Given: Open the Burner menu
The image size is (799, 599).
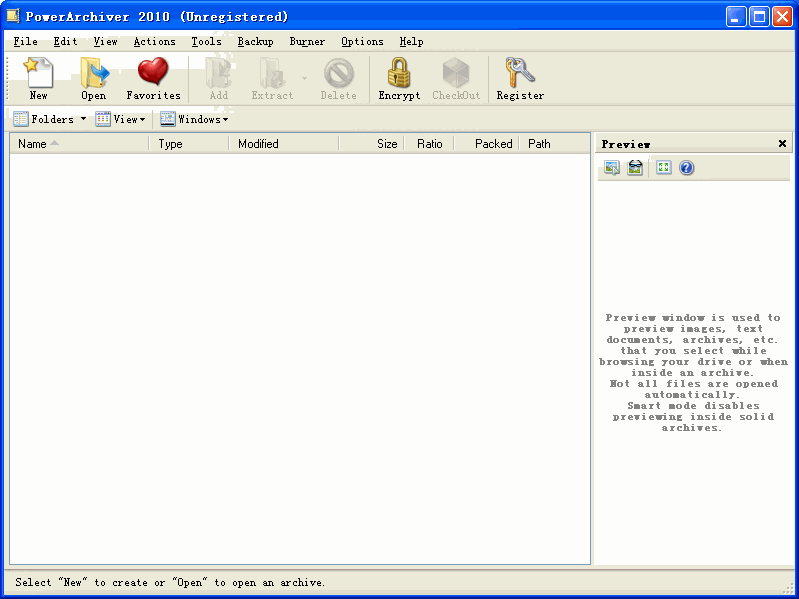Looking at the screenshot, I should (x=307, y=42).
